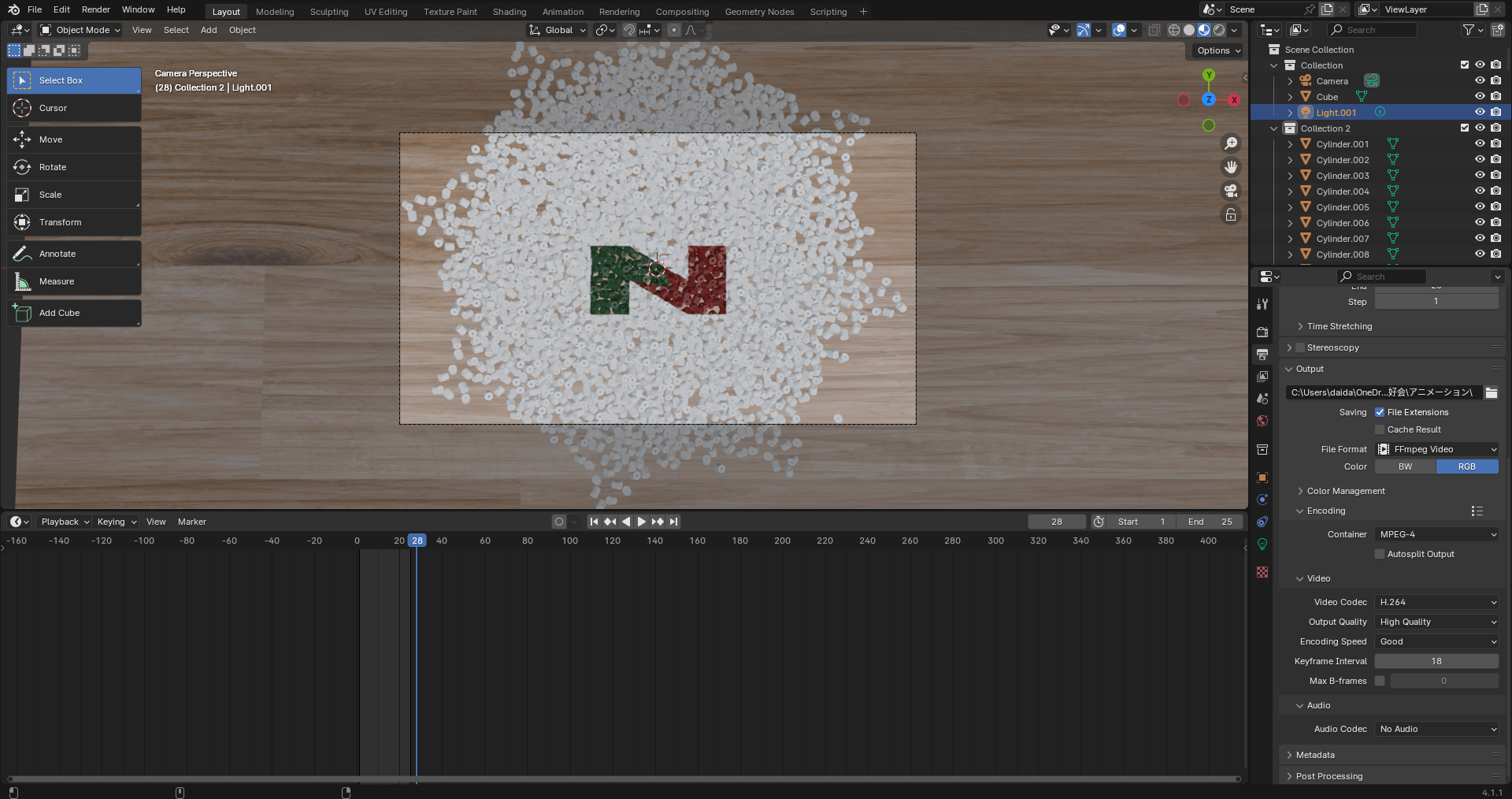This screenshot has height=799, width=1512.
Task: Select RGB color mode
Action: (1467, 466)
